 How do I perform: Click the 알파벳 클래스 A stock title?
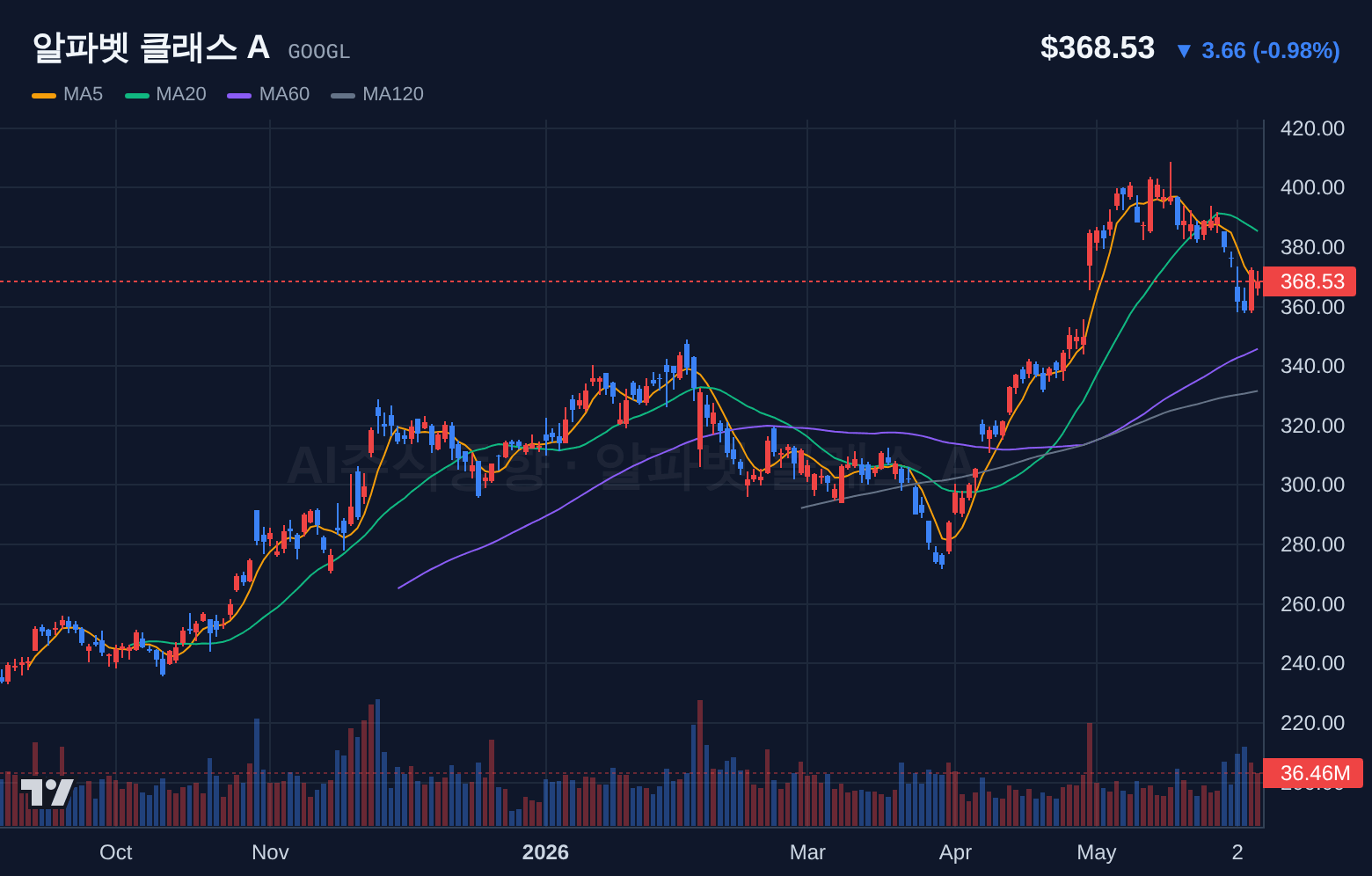[150, 47]
